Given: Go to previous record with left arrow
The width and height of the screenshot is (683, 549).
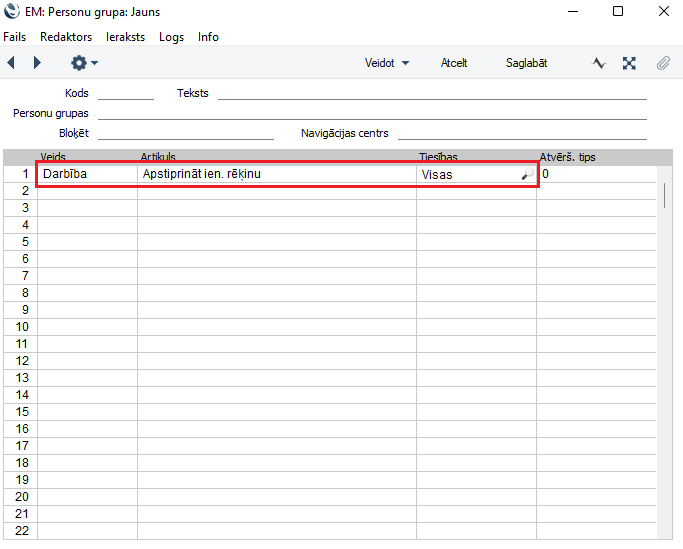Looking at the screenshot, I should [11, 63].
